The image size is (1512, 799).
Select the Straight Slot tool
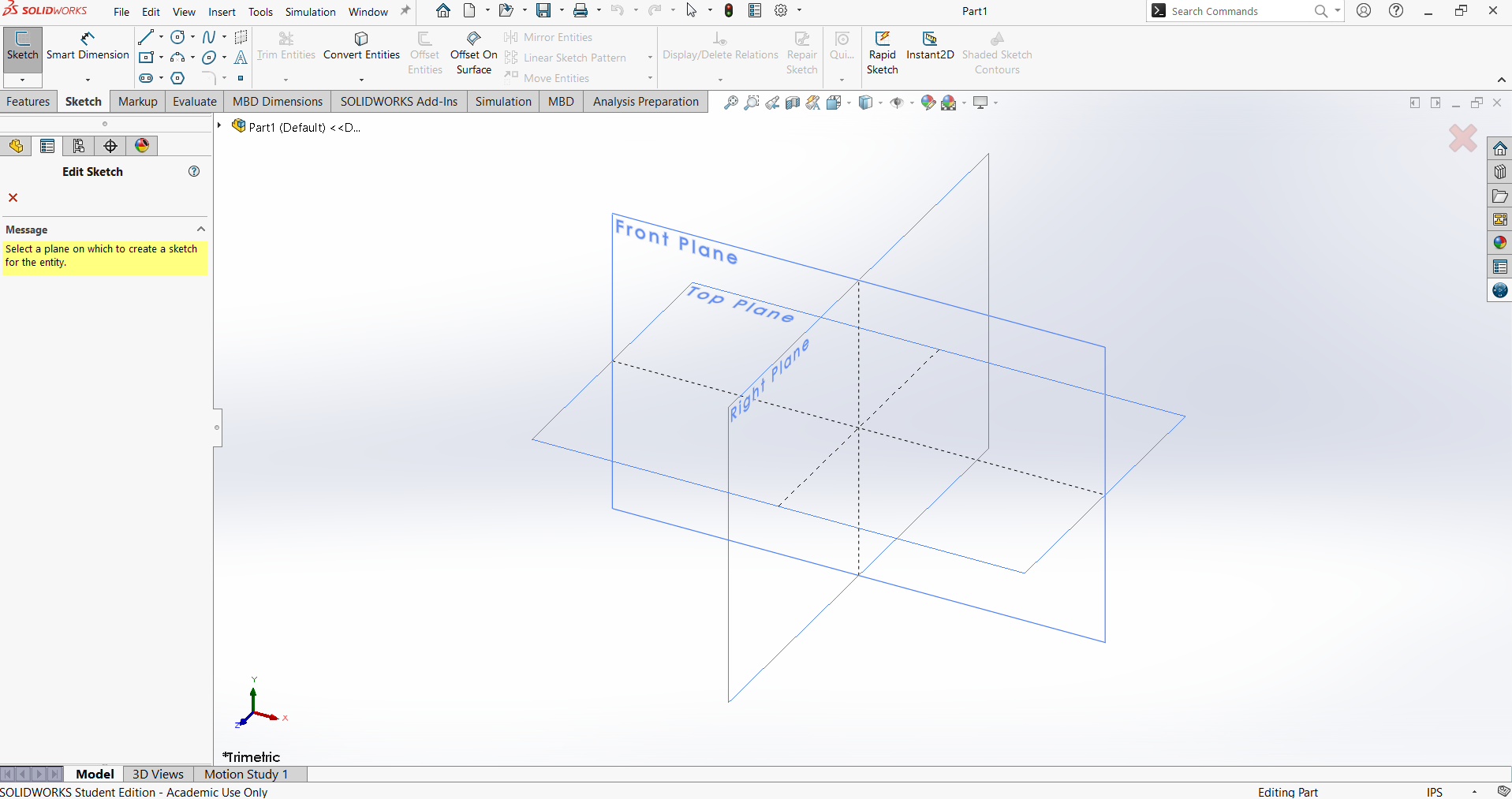146,78
